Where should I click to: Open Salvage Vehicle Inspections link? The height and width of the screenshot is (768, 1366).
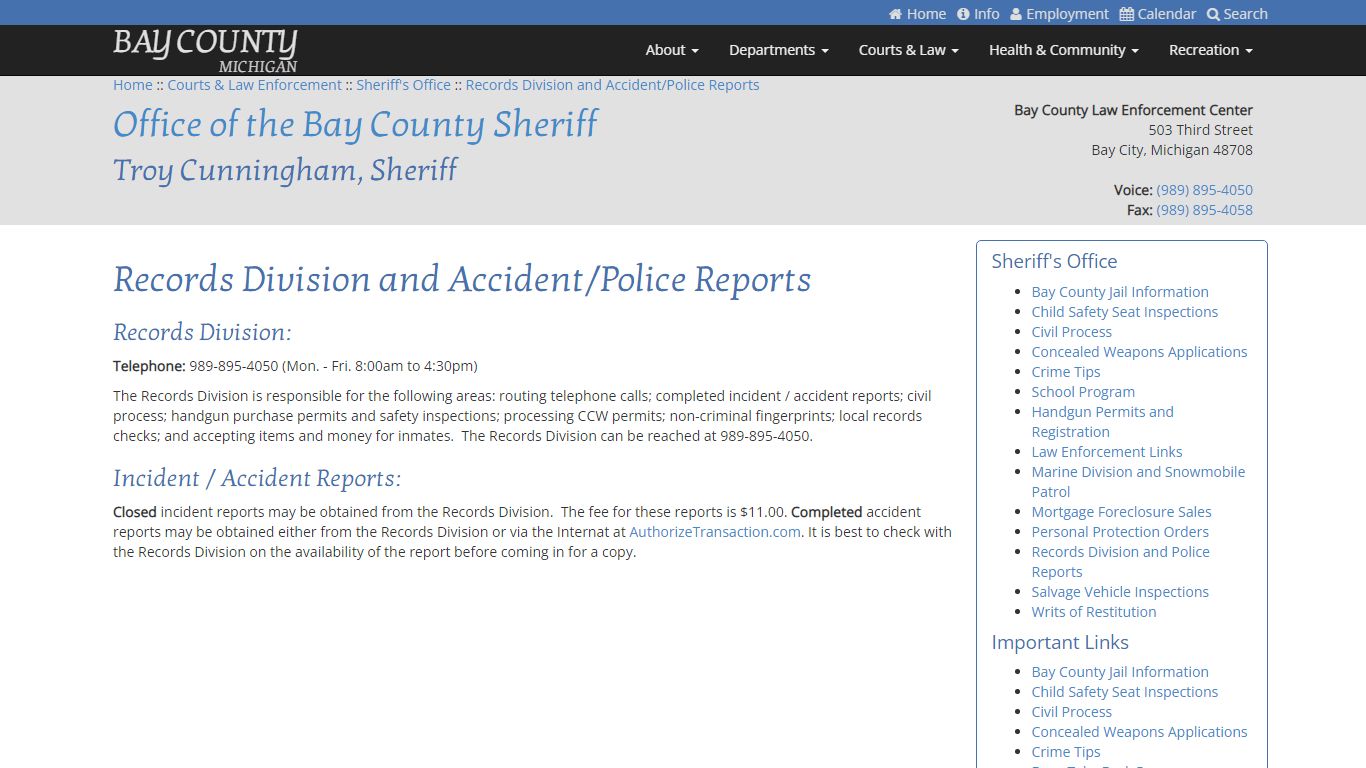1120,592
